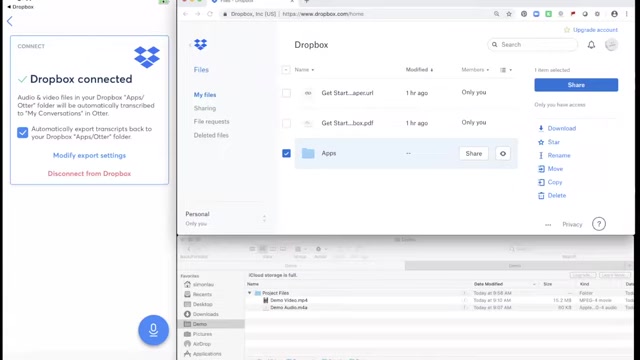Image resolution: width=640 pixels, height=360 pixels.
Task: Open list view options dropdown
Action: point(506,70)
